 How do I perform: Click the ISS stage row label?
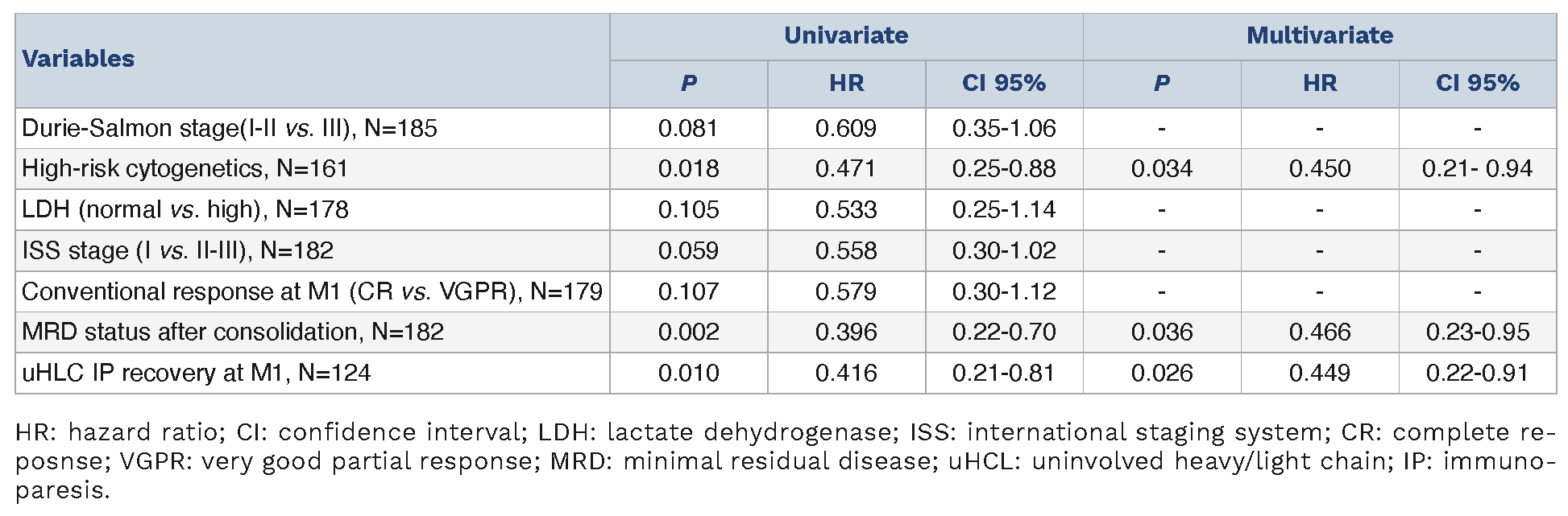[177, 250]
